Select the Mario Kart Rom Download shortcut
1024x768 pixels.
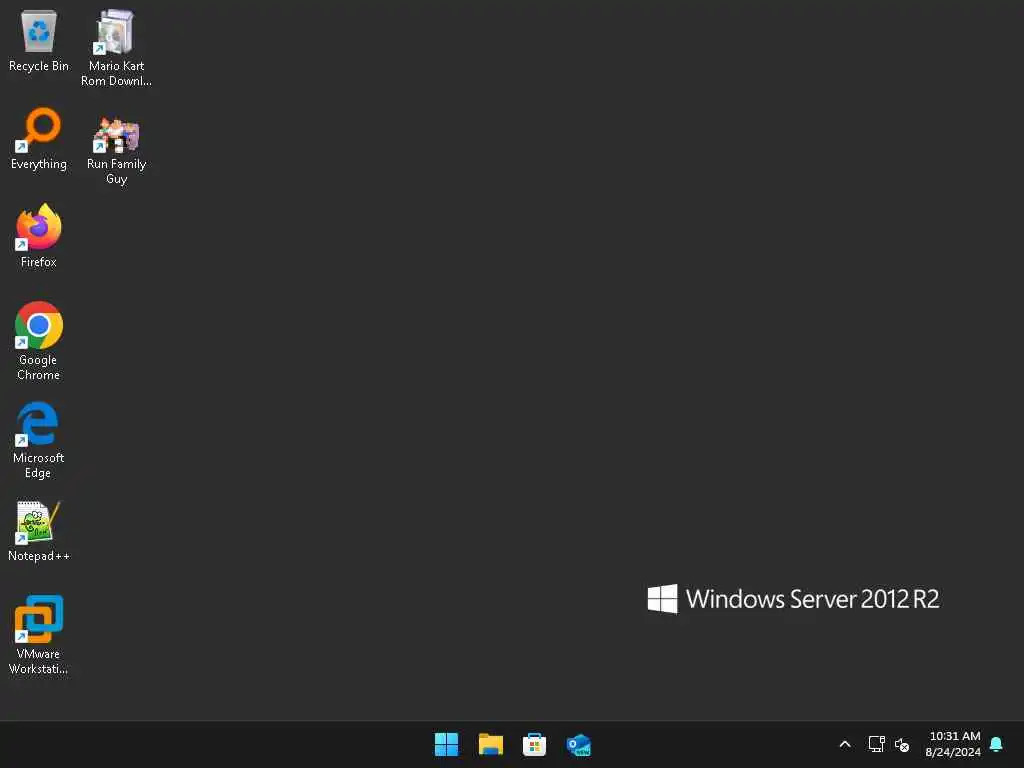point(116,48)
